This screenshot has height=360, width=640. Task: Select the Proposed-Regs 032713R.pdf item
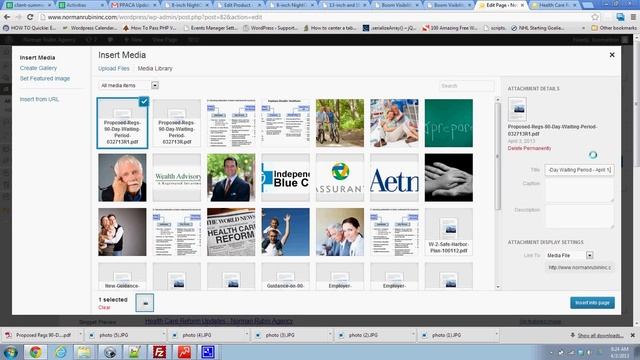coord(177,123)
